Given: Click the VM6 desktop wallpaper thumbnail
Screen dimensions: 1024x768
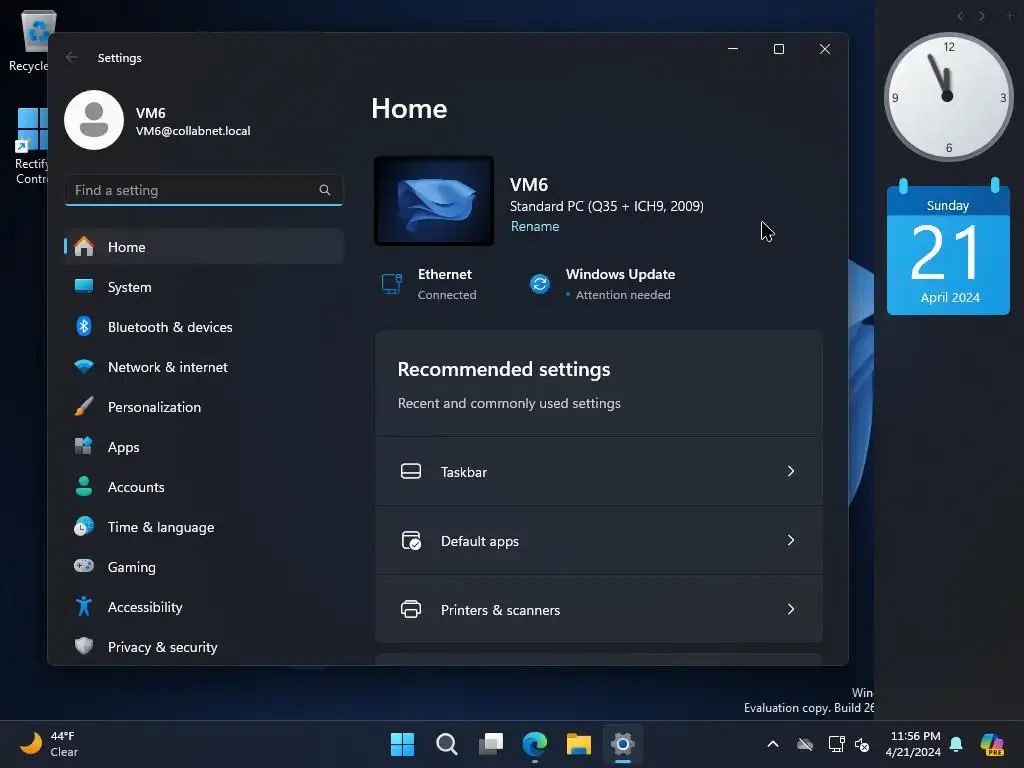Looking at the screenshot, I should (434, 200).
